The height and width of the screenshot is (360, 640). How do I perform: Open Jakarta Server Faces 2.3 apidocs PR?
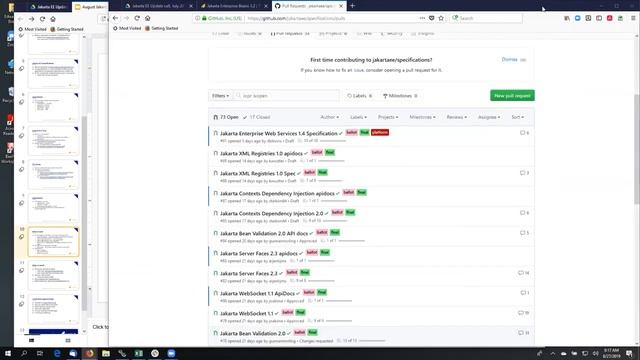259,253
